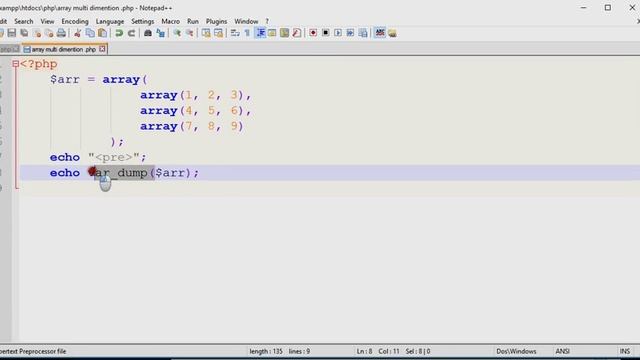The image size is (640, 360).
Task: Click Run Macro Multiple Times icon
Action: 350,33
